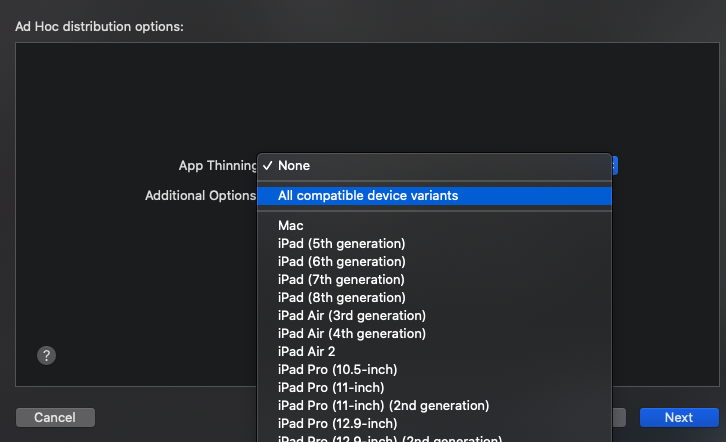Click the Next button
Screen dimensions: 726x442
[679, 417]
